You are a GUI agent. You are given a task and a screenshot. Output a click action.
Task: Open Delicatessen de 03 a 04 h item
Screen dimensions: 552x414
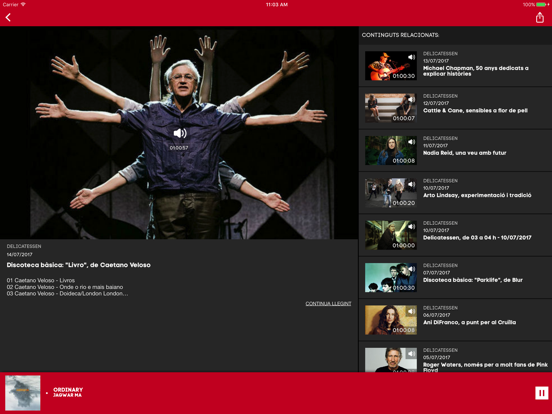tap(455, 235)
